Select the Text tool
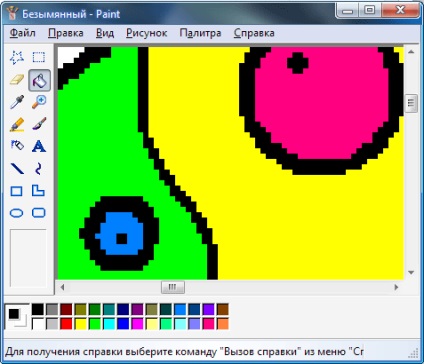424x364 pixels. click(x=39, y=146)
